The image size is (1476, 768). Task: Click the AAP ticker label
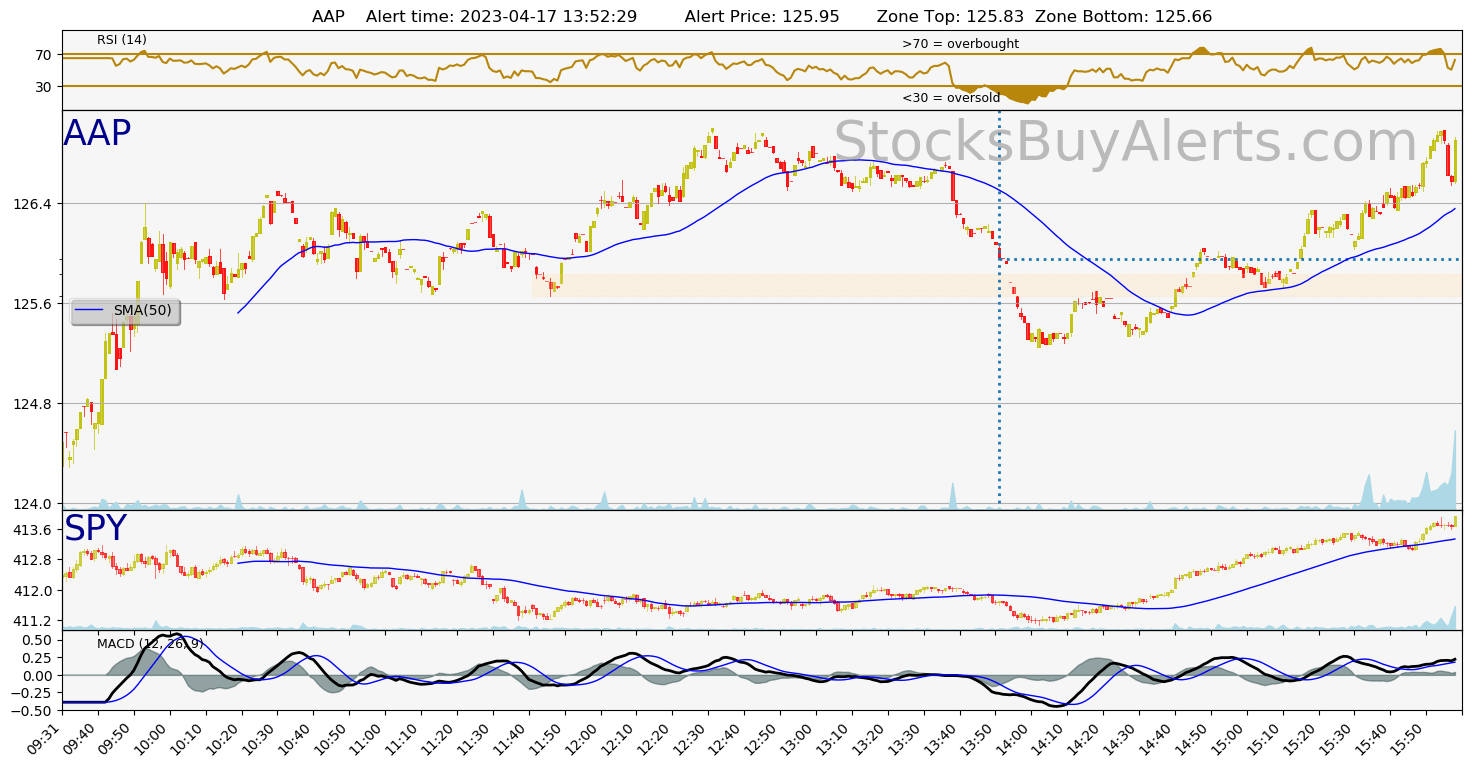coord(97,134)
